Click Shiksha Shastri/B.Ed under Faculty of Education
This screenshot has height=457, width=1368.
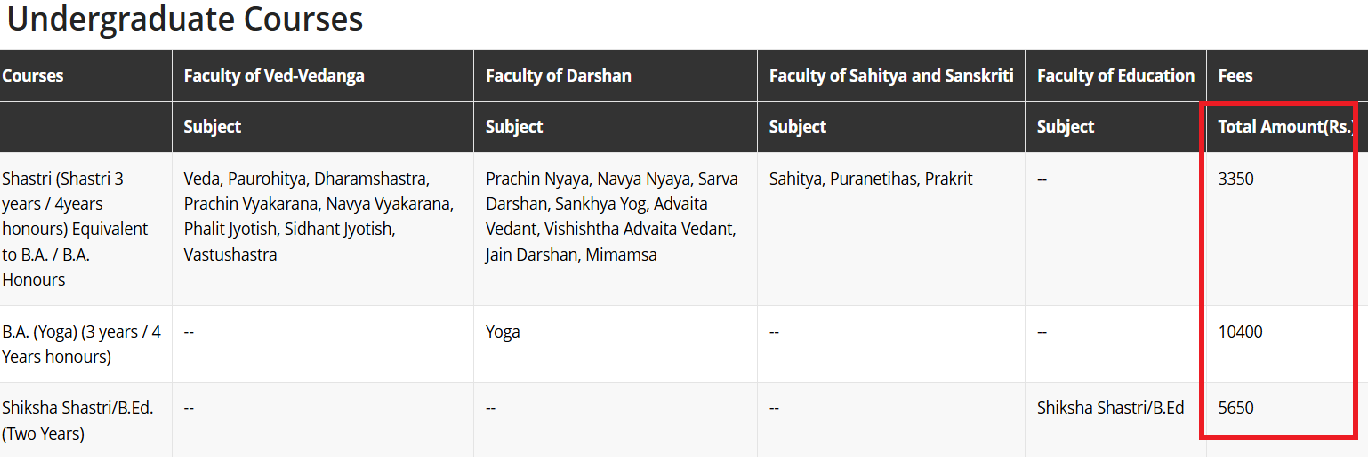pos(1110,408)
